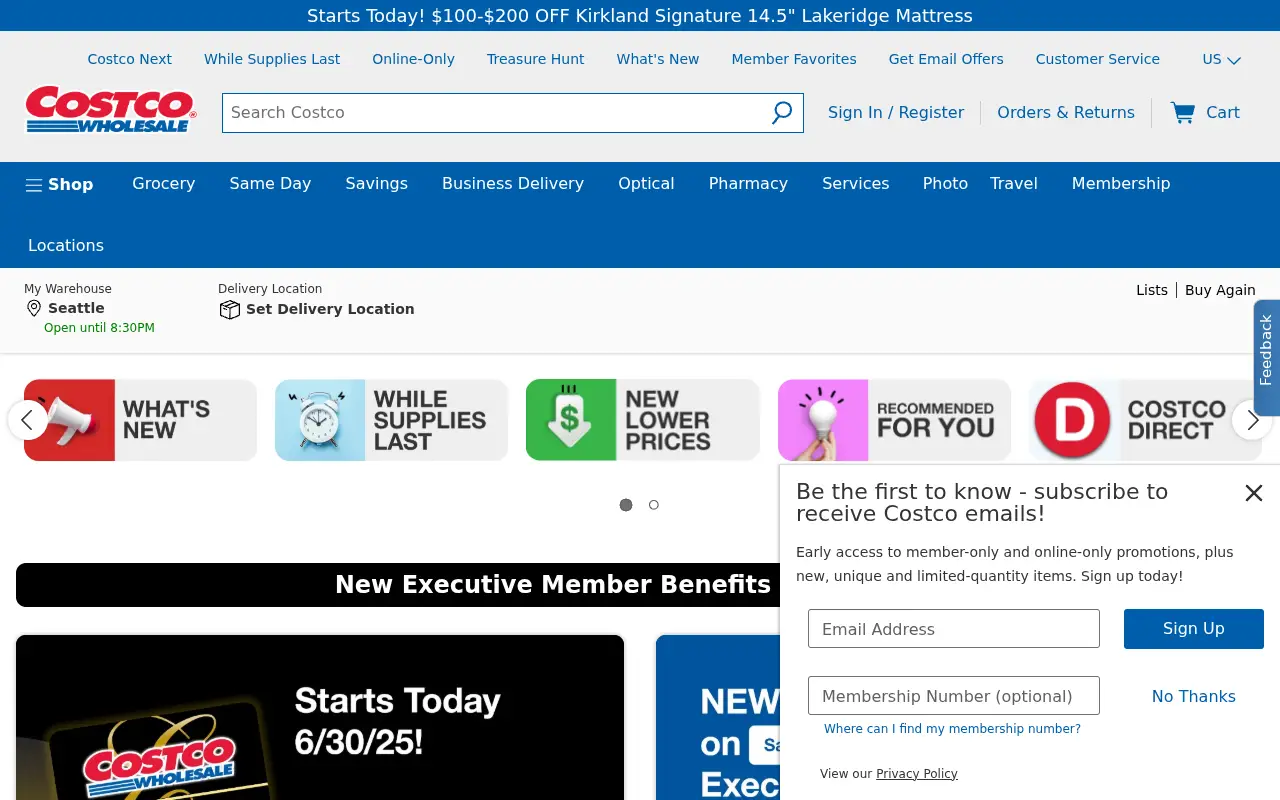Select the first carousel page dot

(626, 505)
